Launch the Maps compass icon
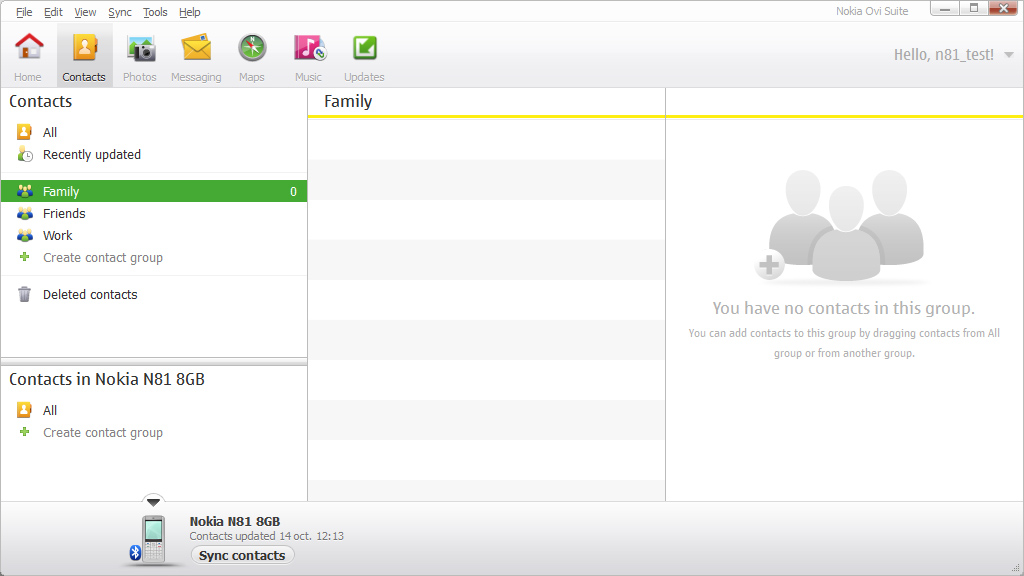This screenshot has height=576, width=1024. point(252,48)
